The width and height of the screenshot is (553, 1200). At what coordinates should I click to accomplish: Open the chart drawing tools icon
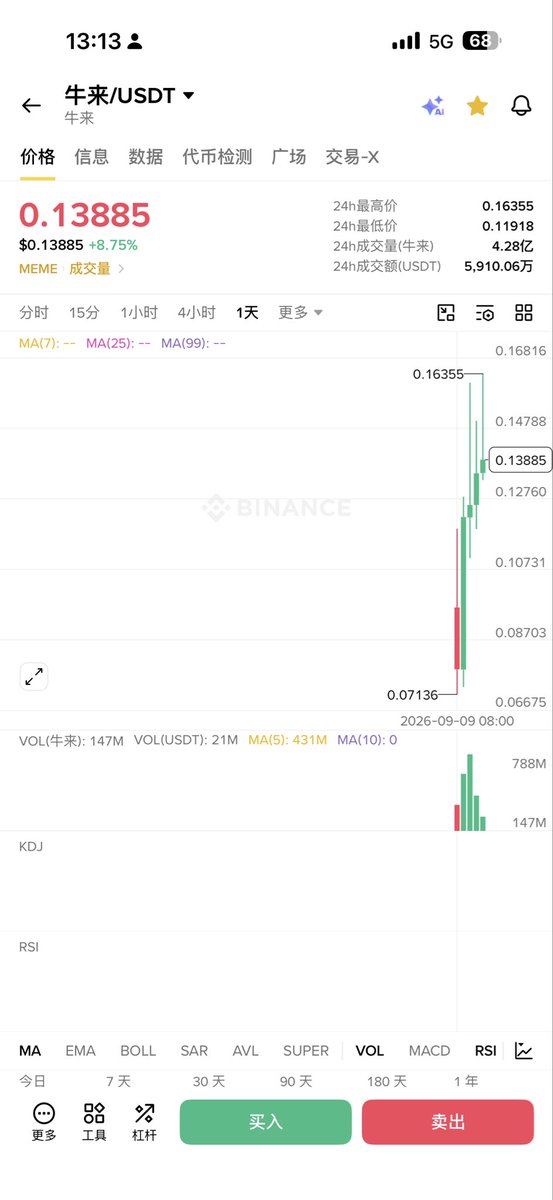446,313
